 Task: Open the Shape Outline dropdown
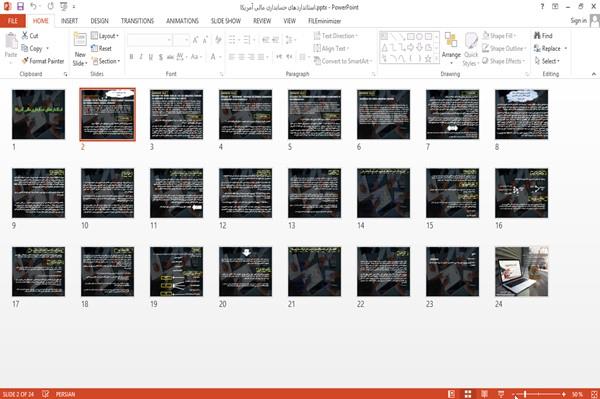point(505,48)
